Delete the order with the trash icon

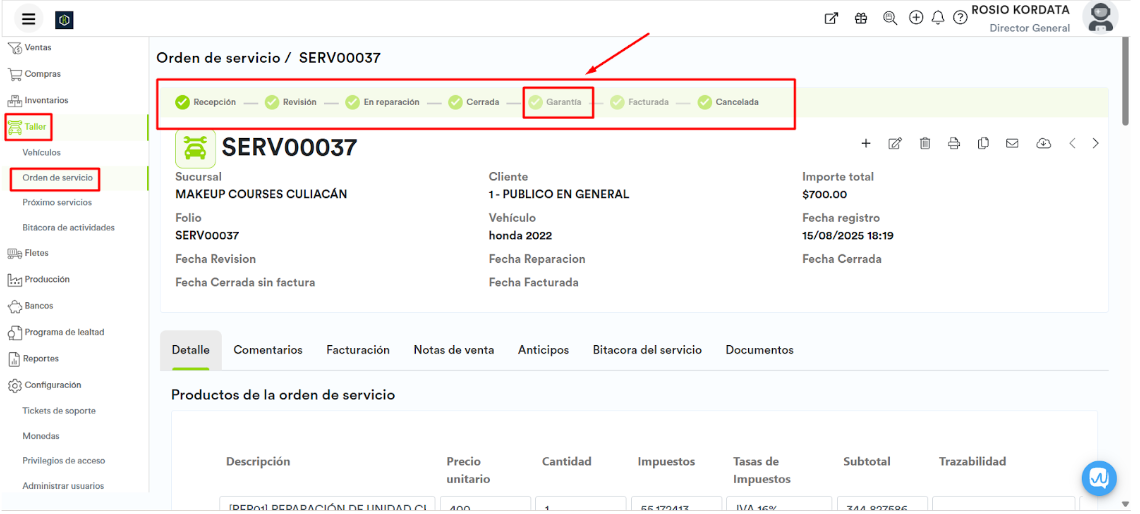pyautogui.click(x=925, y=144)
